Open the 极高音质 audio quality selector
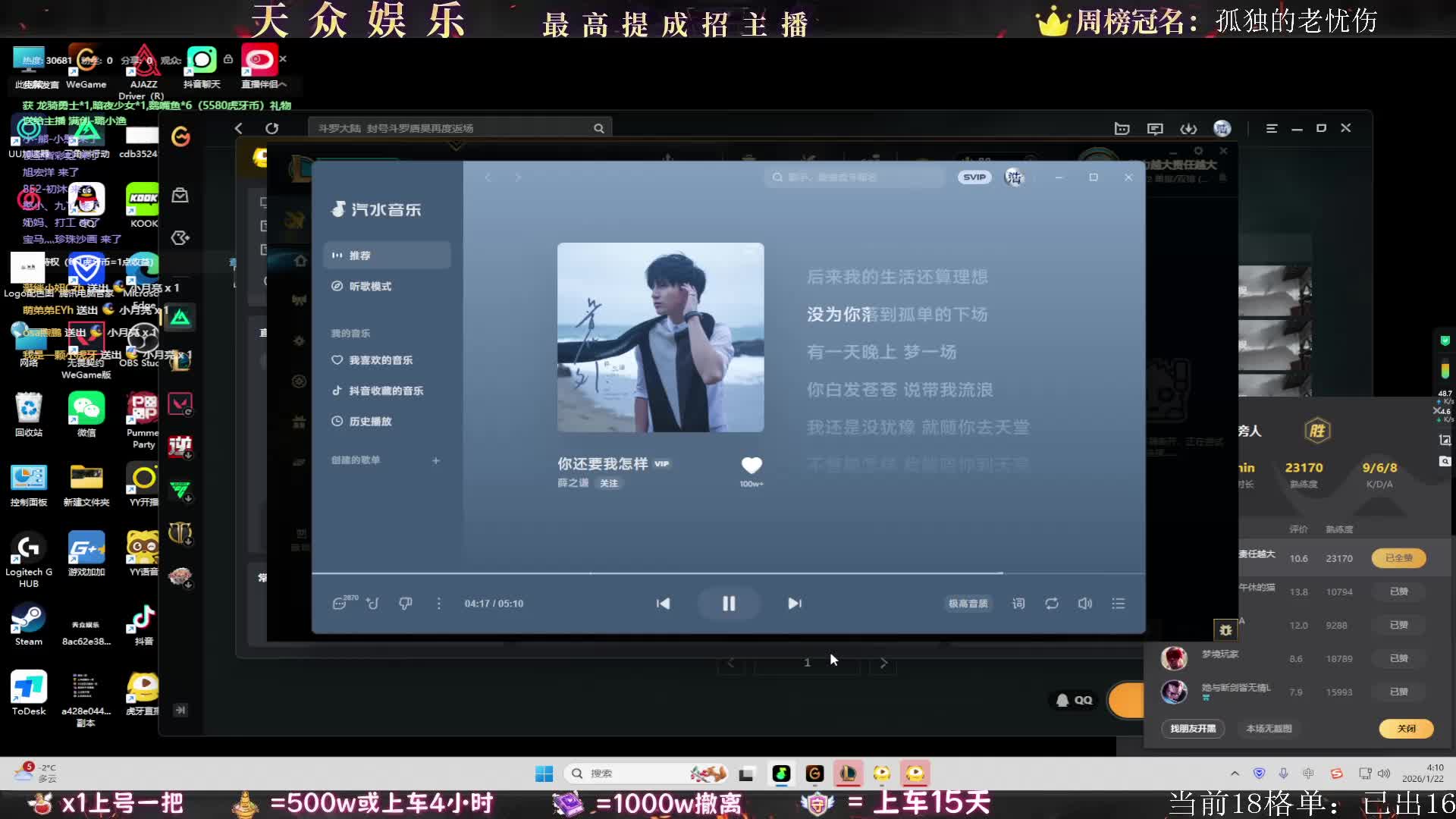1456x819 pixels. [x=968, y=604]
